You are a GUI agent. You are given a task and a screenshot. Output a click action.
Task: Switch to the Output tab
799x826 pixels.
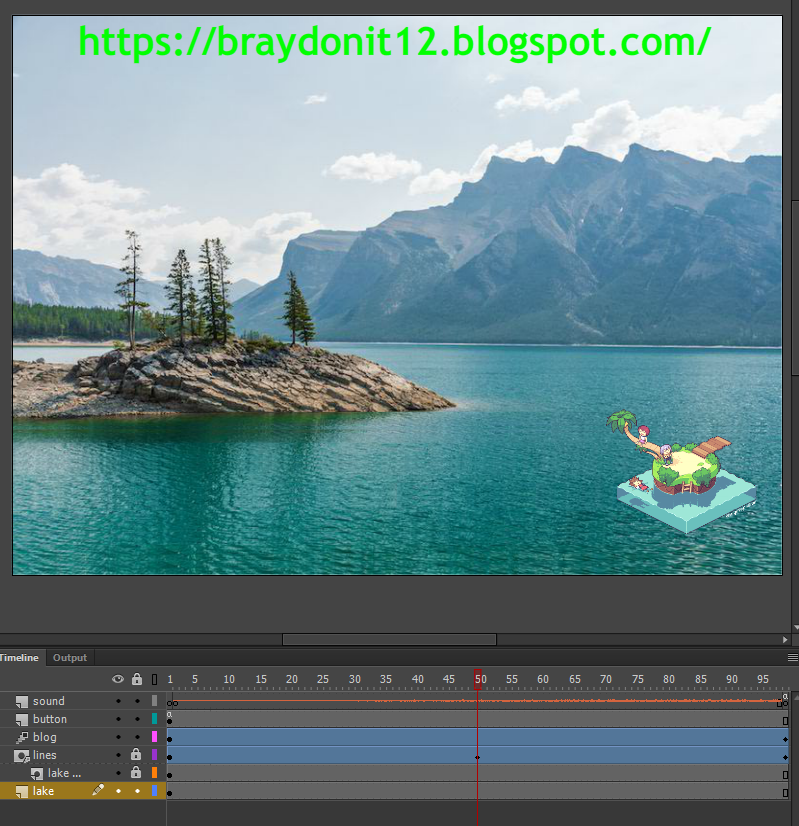[x=70, y=657]
